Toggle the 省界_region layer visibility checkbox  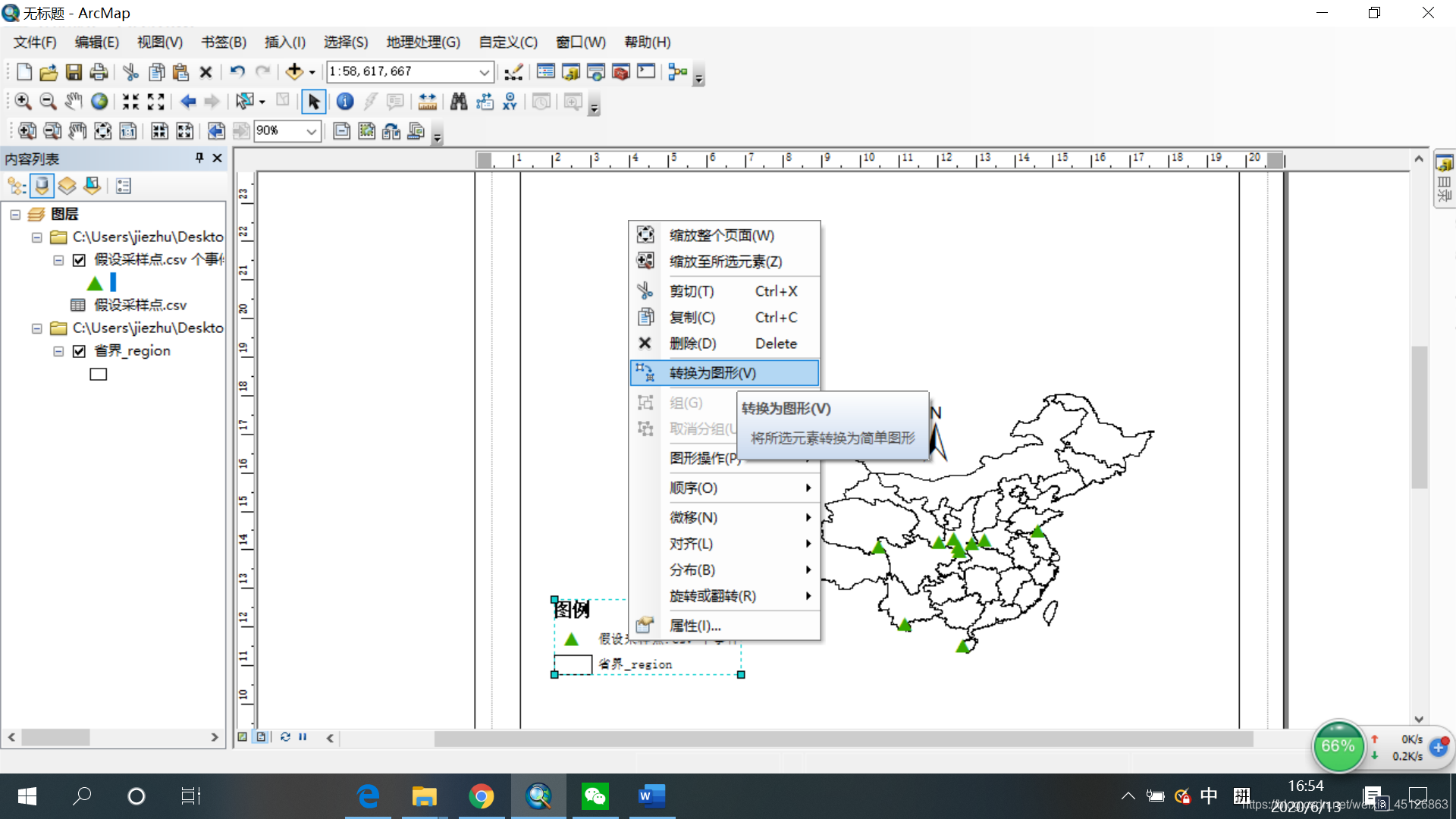click(x=79, y=351)
